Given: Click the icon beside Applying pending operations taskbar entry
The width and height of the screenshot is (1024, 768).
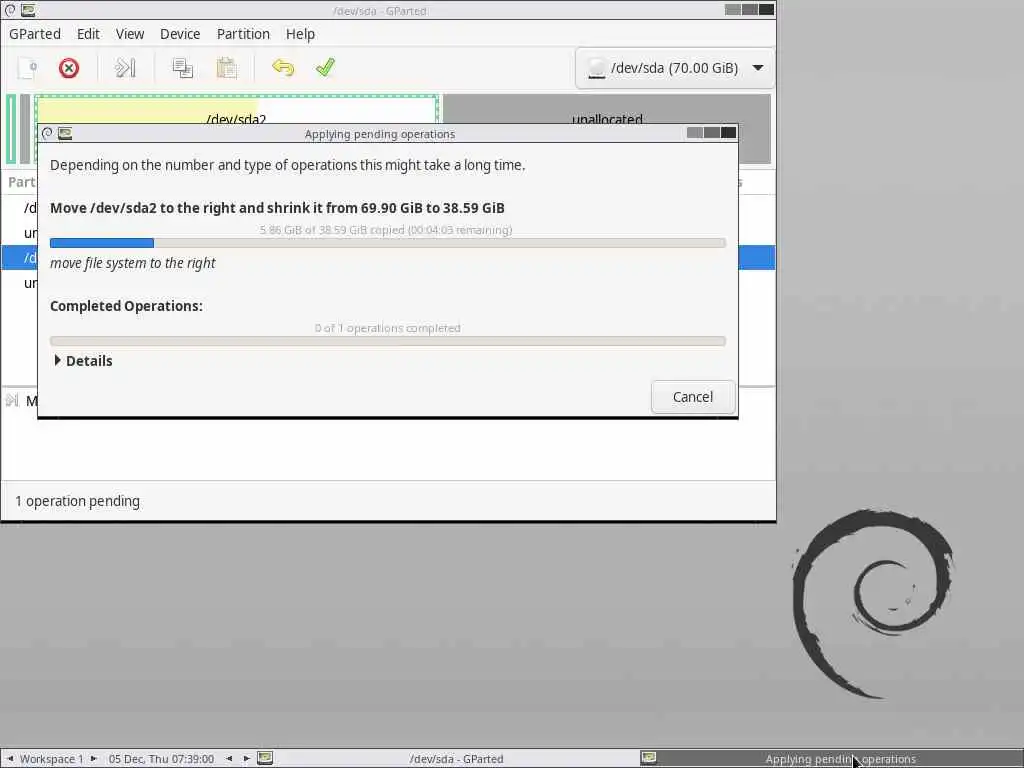Looking at the screenshot, I should (x=648, y=758).
